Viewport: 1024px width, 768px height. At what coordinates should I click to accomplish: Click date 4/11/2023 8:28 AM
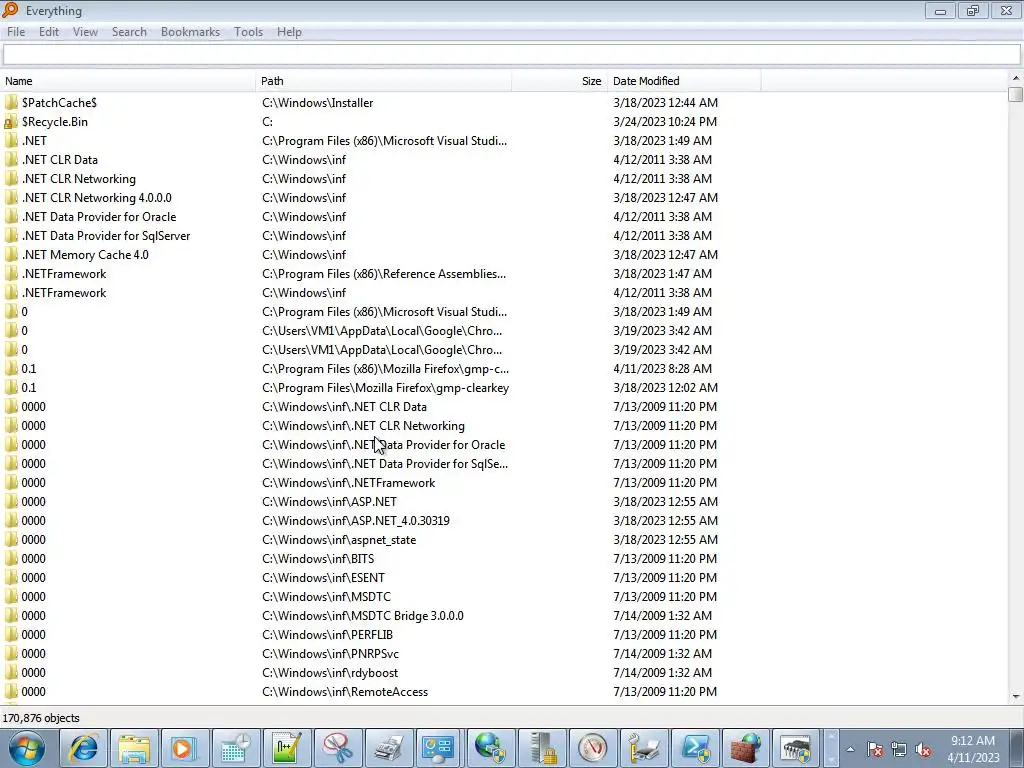tap(662, 368)
